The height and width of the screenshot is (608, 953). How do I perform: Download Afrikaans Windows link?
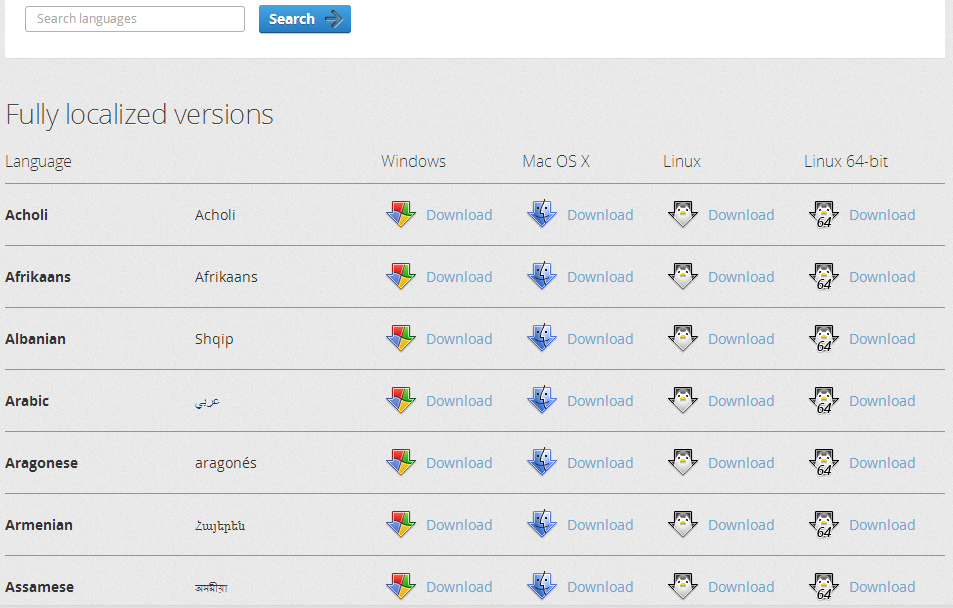click(459, 277)
